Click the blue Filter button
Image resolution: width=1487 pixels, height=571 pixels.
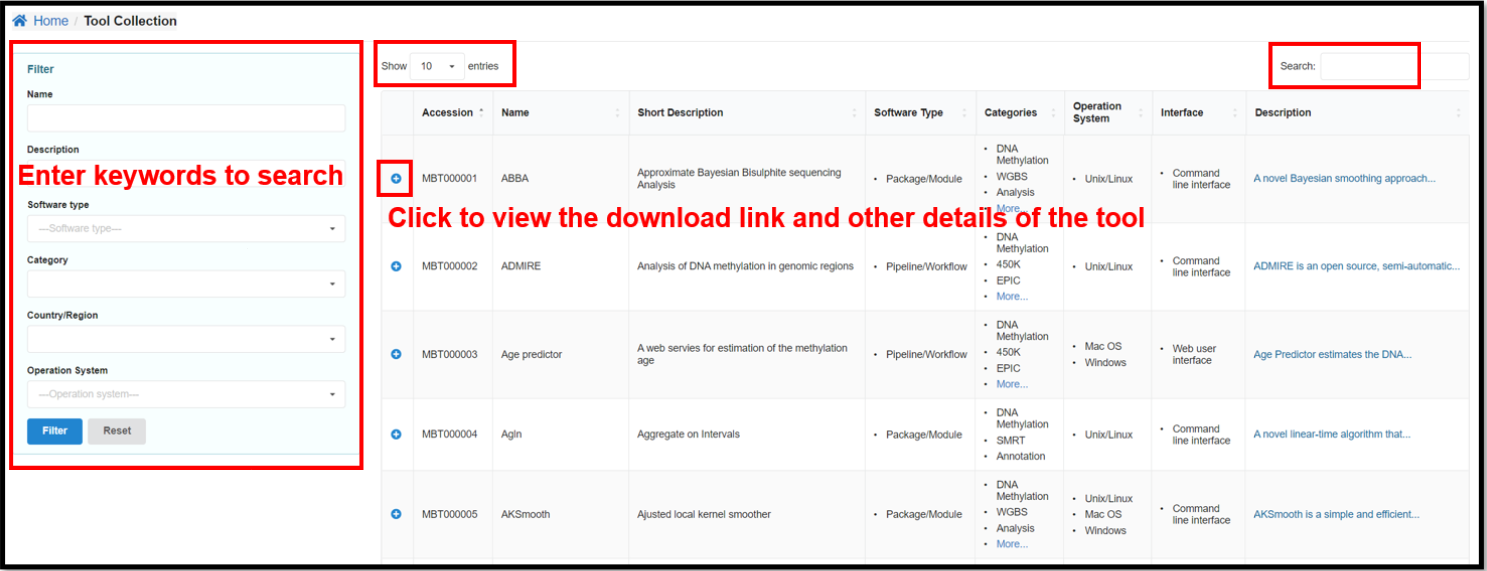(x=55, y=431)
